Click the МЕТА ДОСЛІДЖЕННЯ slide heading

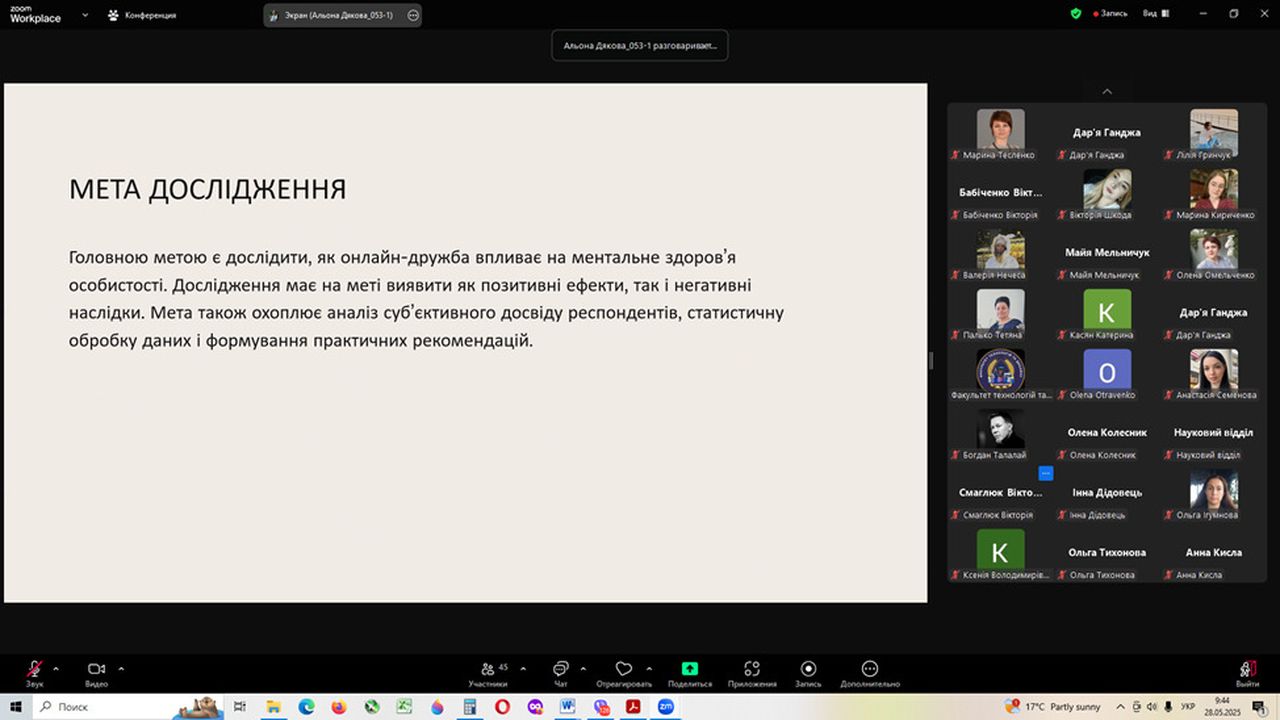207,190
